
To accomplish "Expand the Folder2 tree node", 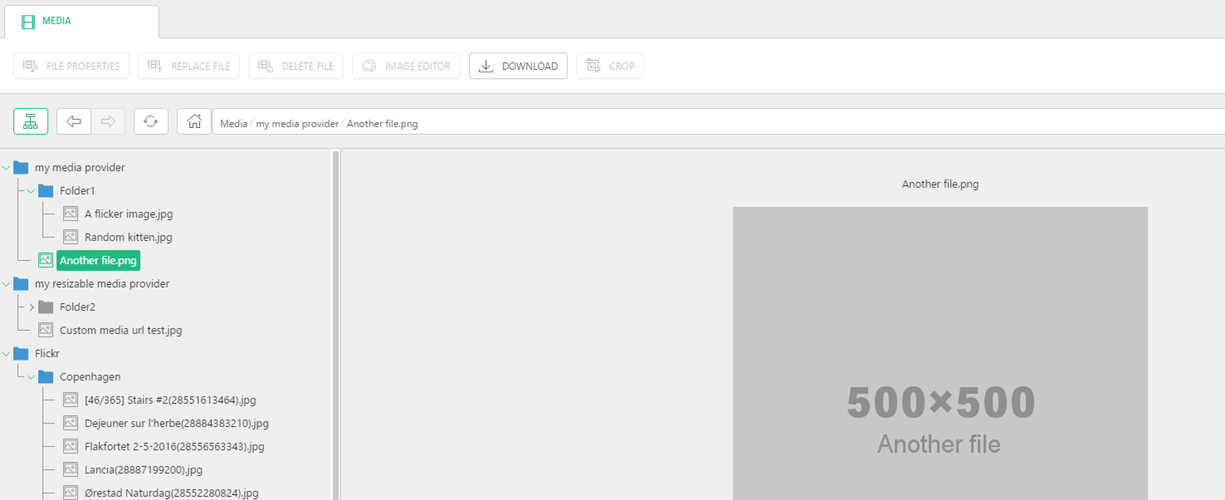I will click(31, 307).
